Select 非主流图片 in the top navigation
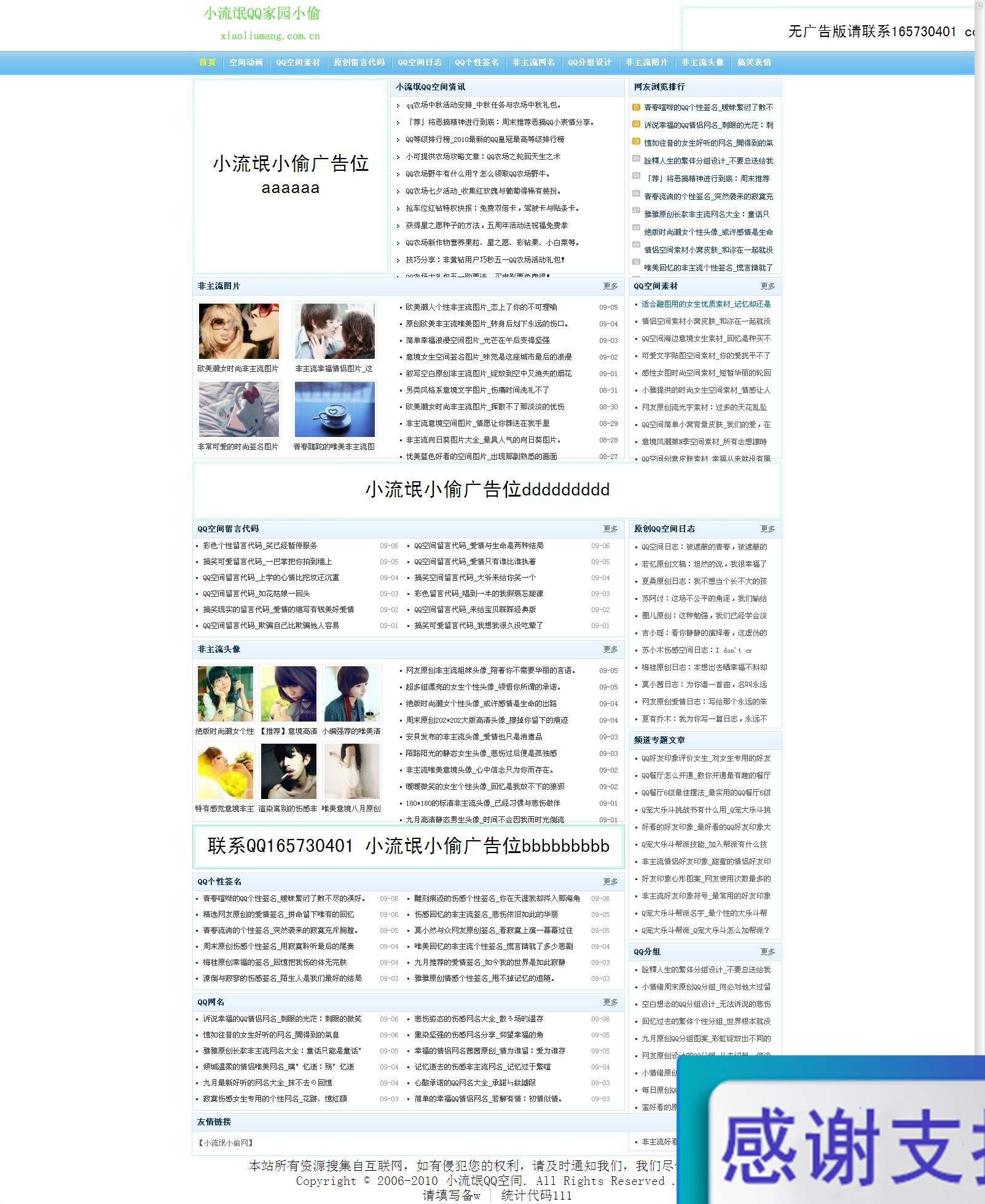Image resolution: width=985 pixels, height=1204 pixels. (646, 62)
